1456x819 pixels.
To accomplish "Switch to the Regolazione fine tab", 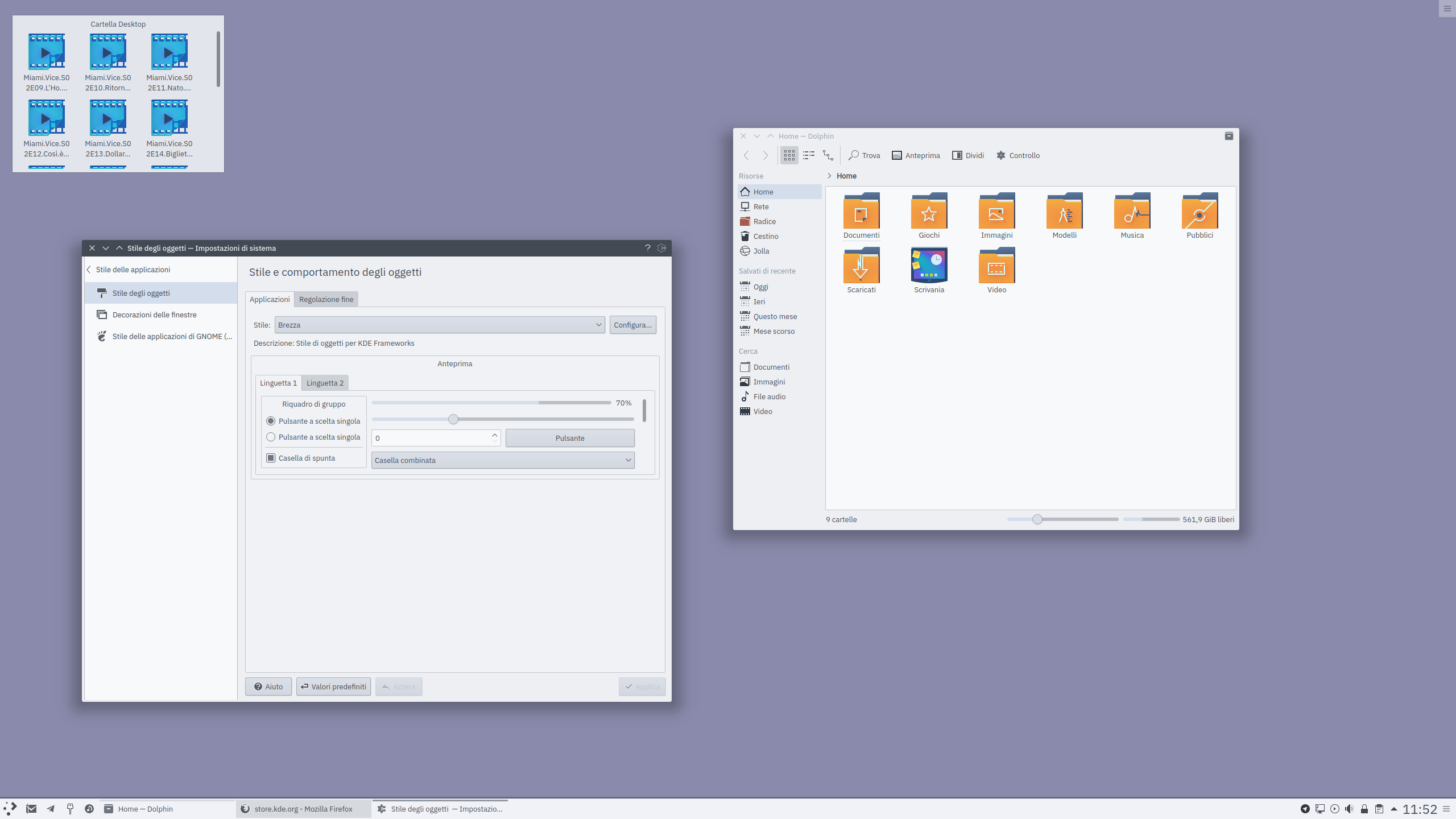I will tap(326, 299).
